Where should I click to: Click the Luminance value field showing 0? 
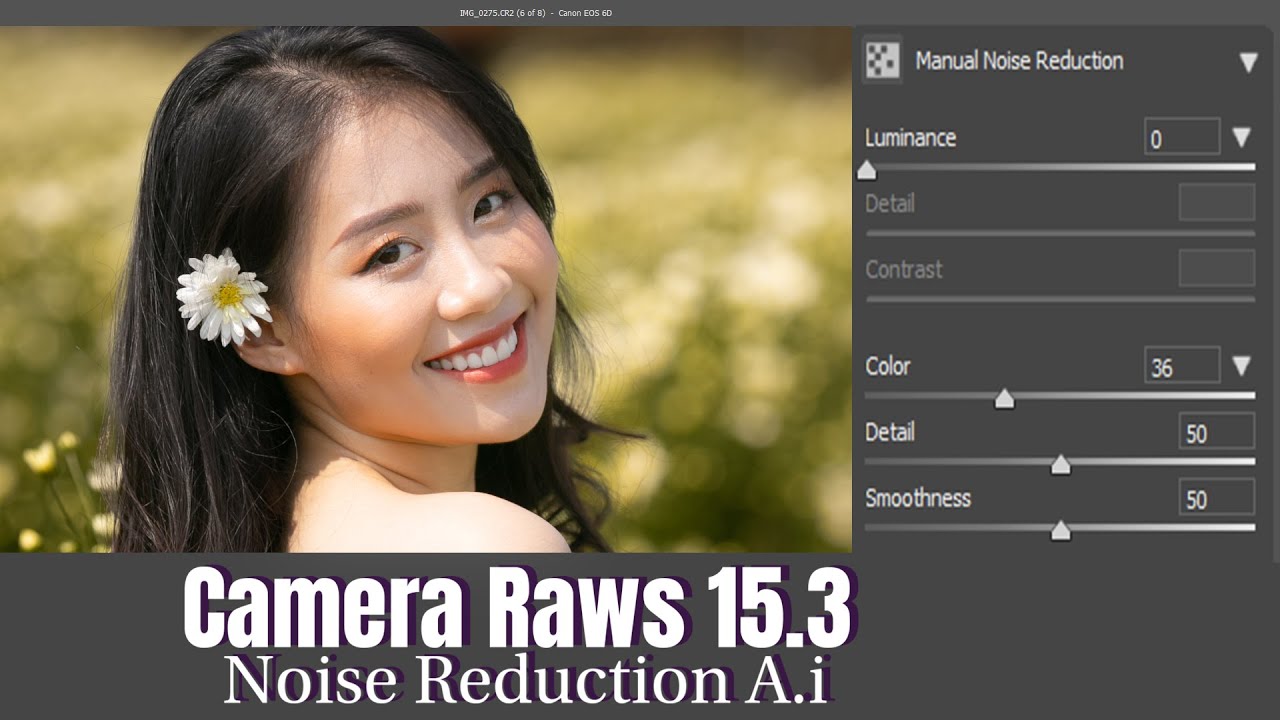click(x=1182, y=137)
